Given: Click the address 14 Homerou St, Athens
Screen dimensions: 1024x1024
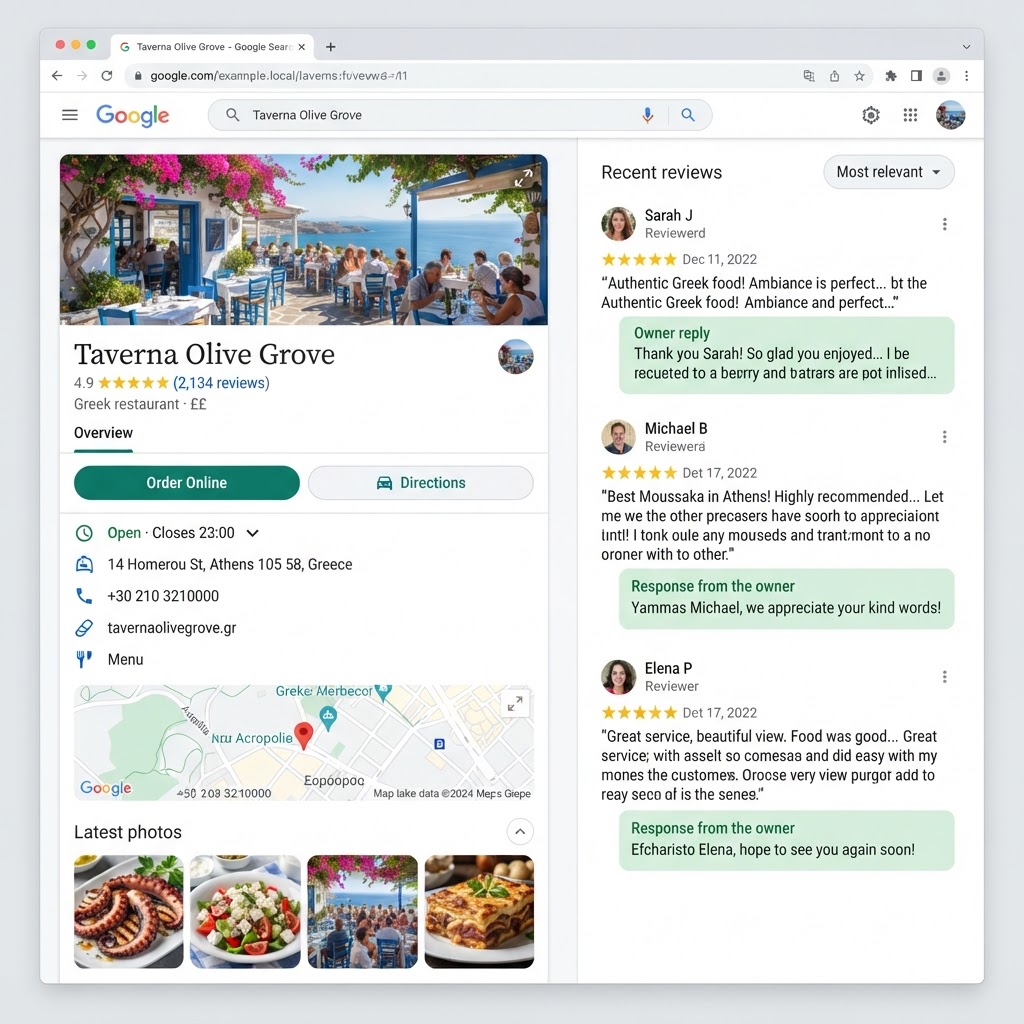Looking at the screenshot, I should (230, 564).
